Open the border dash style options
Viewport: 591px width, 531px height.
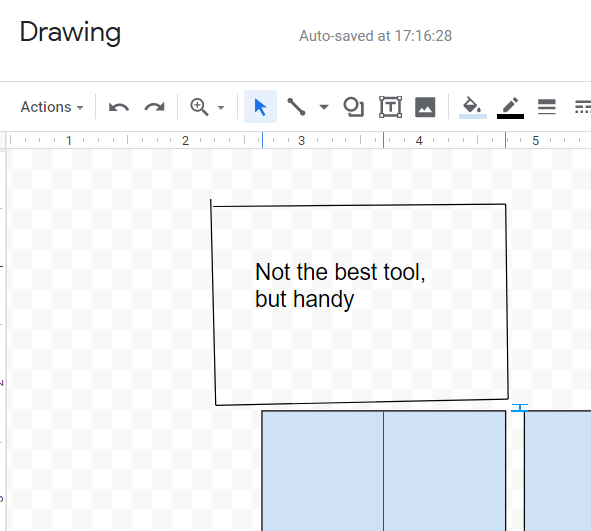582,107
